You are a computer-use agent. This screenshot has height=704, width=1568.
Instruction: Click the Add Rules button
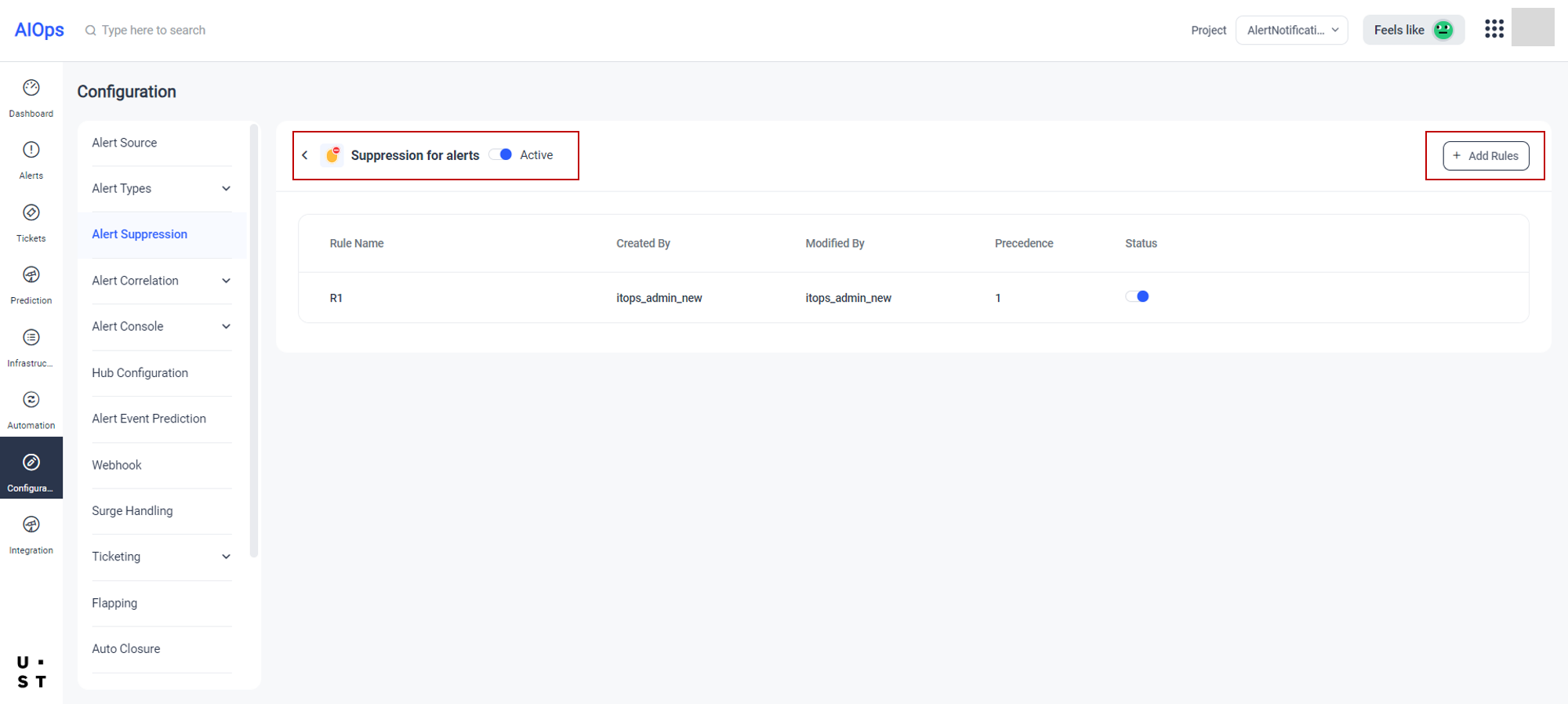point(1485,156)
